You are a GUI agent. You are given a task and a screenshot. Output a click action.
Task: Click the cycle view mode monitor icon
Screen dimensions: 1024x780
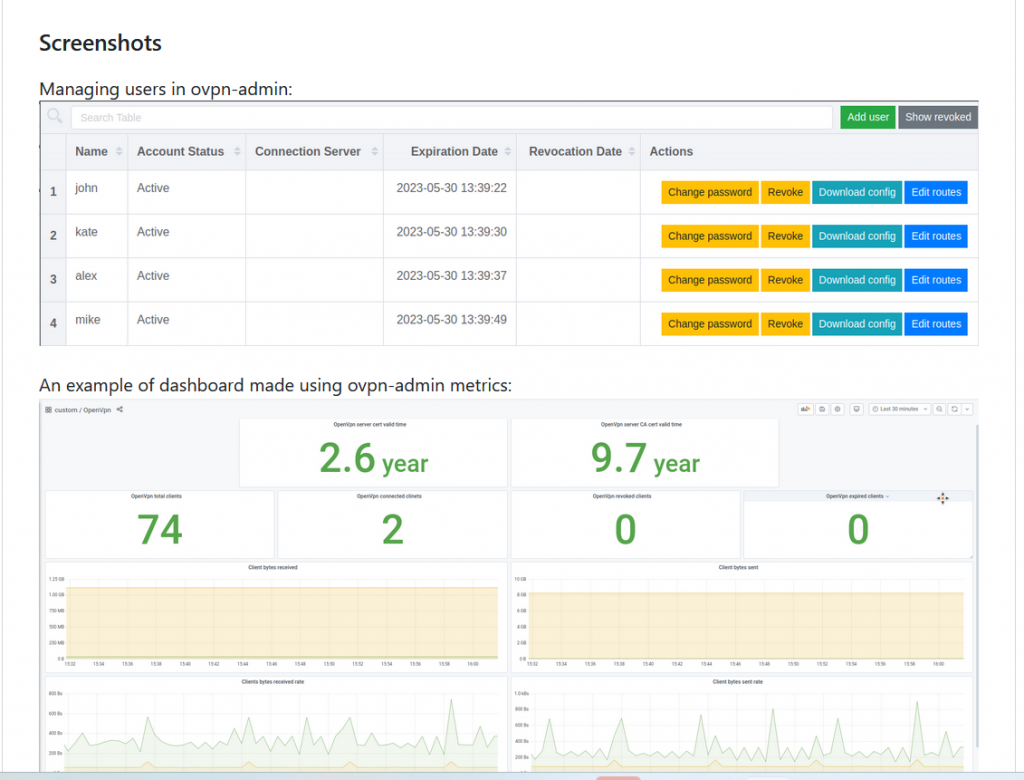coord(857,409)
